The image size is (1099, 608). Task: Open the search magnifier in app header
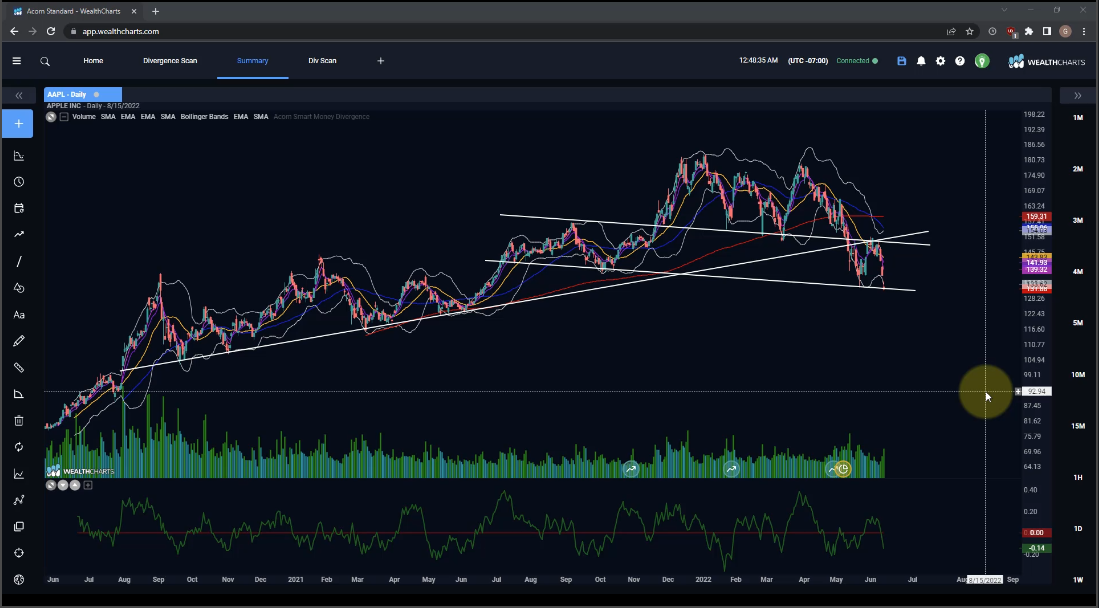click(x=45, y=61)
